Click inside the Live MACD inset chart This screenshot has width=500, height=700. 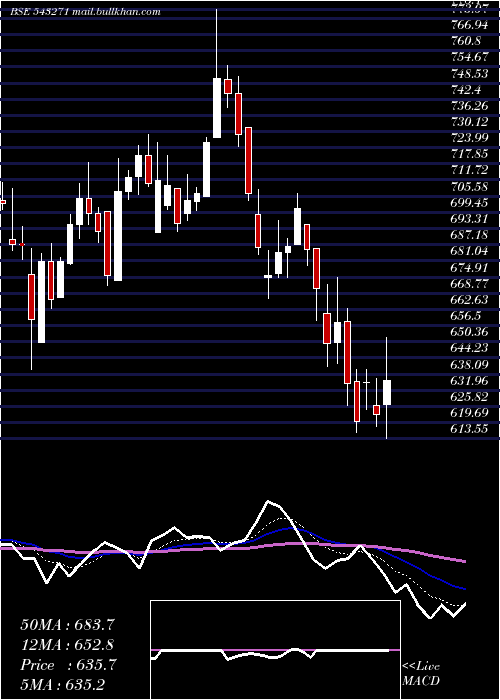(275, 650)
